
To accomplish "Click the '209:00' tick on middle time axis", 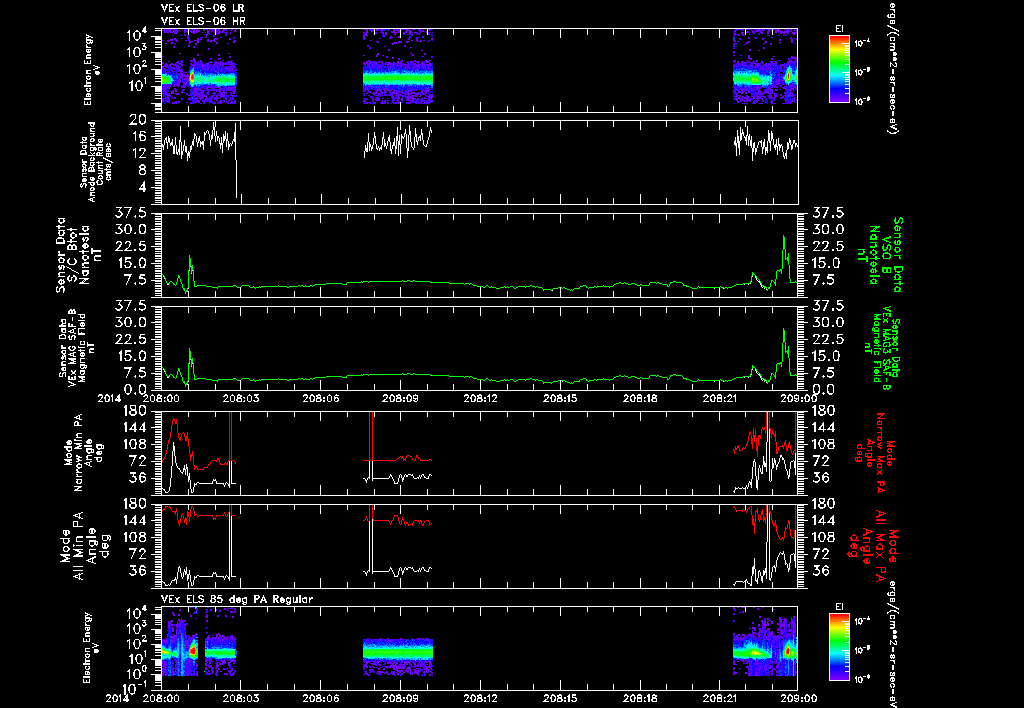I will point(797,398).
